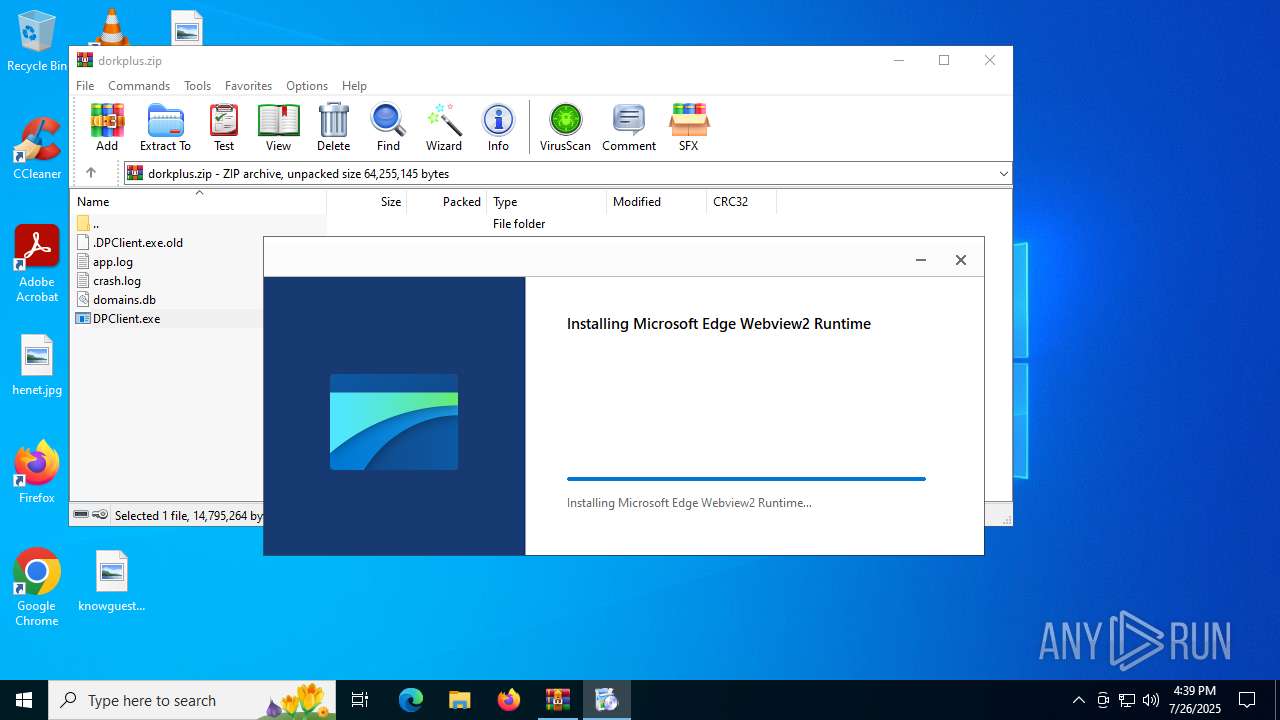
Task: Open CCleaner desktop shortcut
Action: [x=37, y=149]
